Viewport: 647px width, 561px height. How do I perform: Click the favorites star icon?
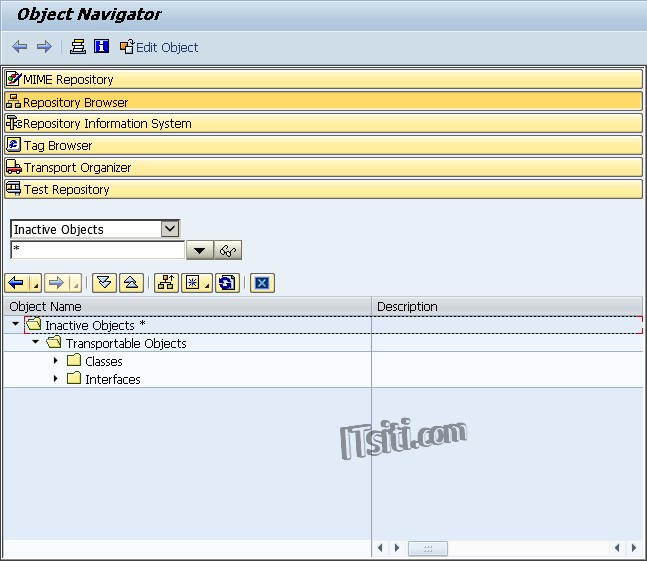pyautogui.click(x=192, y=283)
